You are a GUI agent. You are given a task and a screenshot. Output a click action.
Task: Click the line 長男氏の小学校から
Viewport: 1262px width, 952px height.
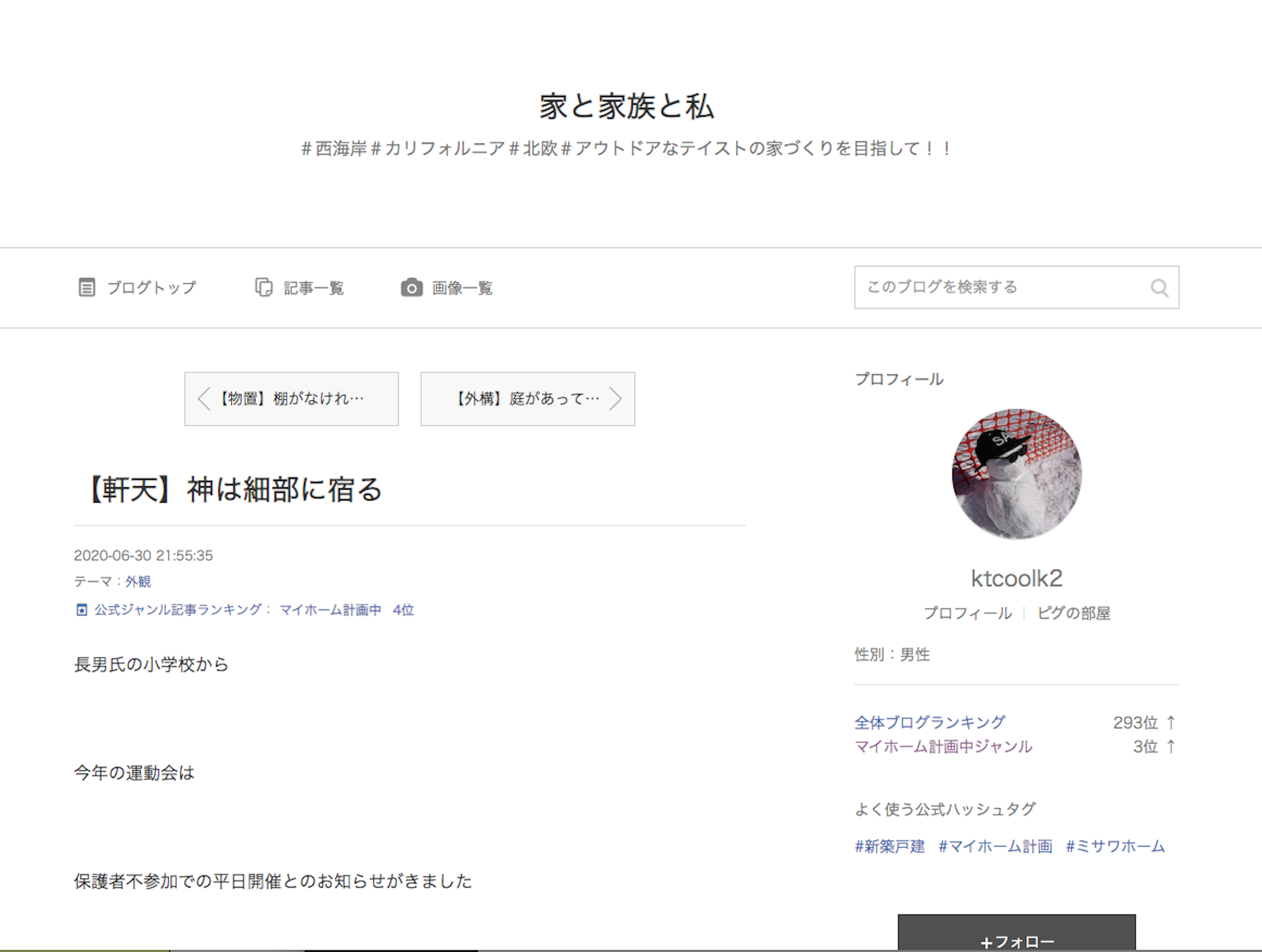pyautogui.click(x=151, y=664)
